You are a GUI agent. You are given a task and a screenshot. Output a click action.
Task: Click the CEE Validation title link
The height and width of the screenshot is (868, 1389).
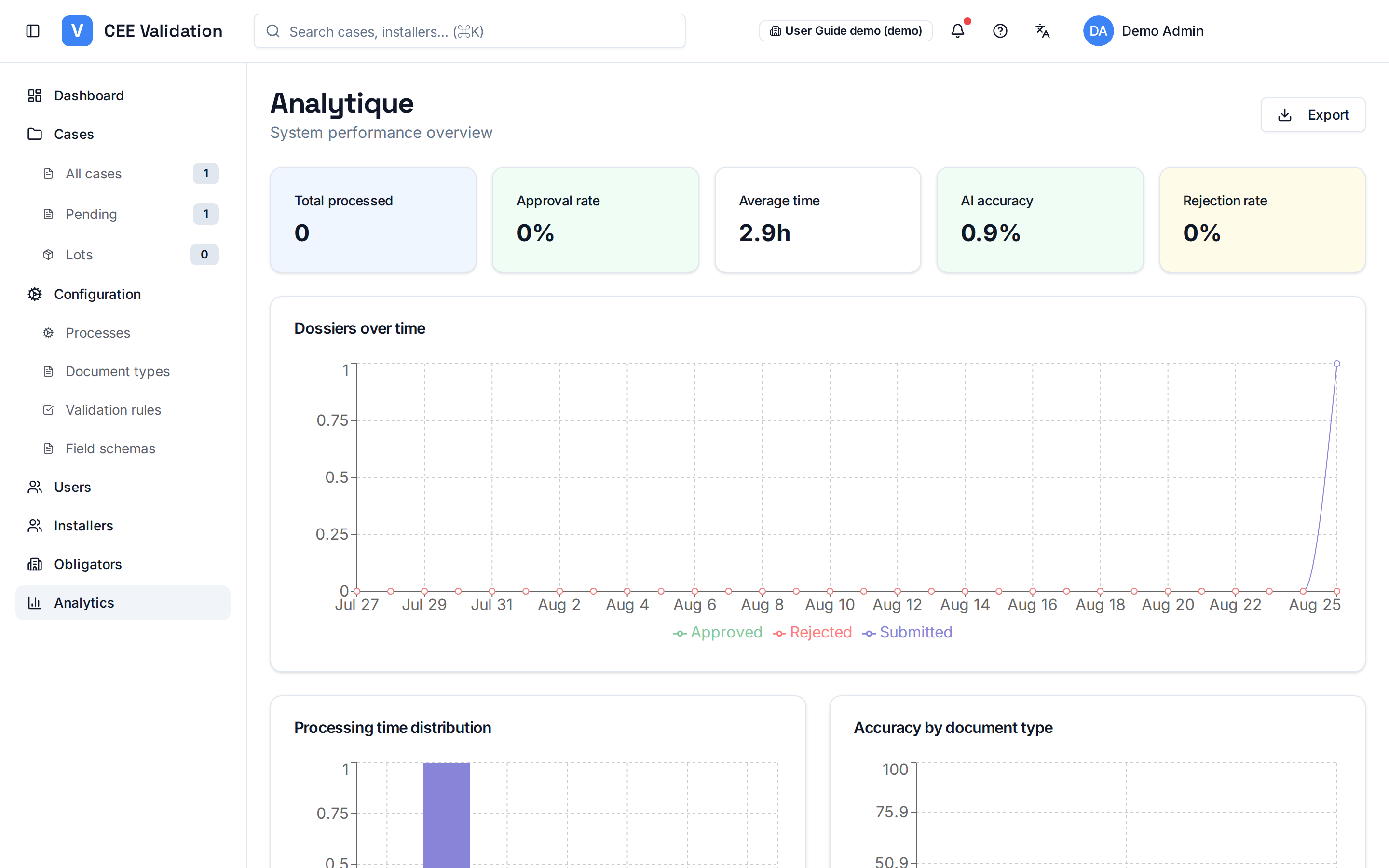163,31
